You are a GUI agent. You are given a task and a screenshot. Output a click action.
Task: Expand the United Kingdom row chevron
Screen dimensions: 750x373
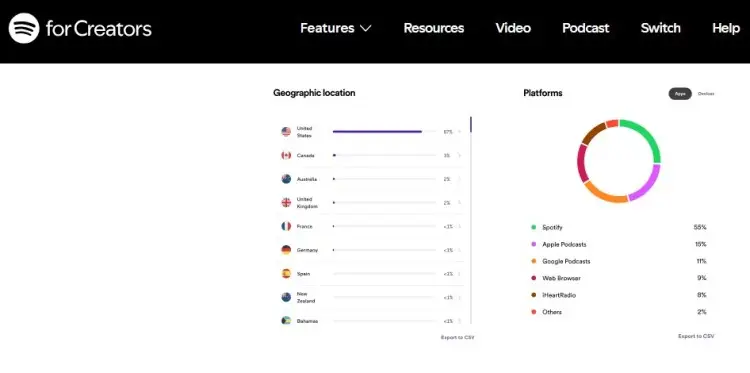pyautogui.click(x=459, y=203)
